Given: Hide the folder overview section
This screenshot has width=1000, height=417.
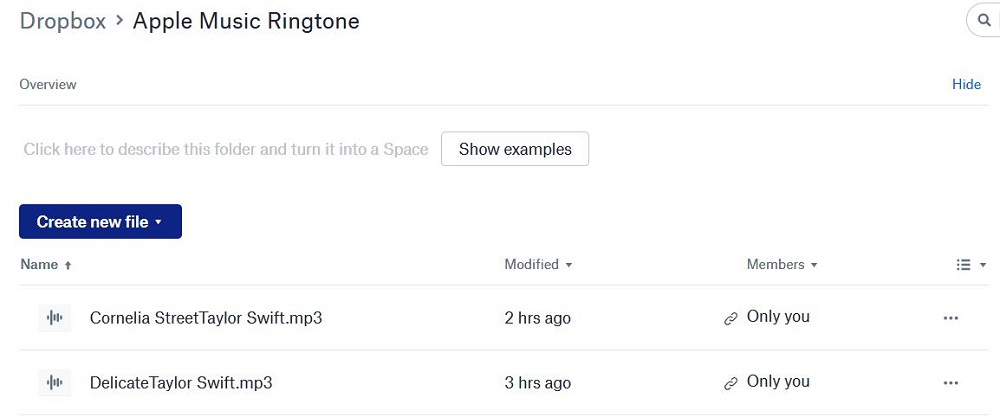Looking at the screenshot, I should coord(966,85).
